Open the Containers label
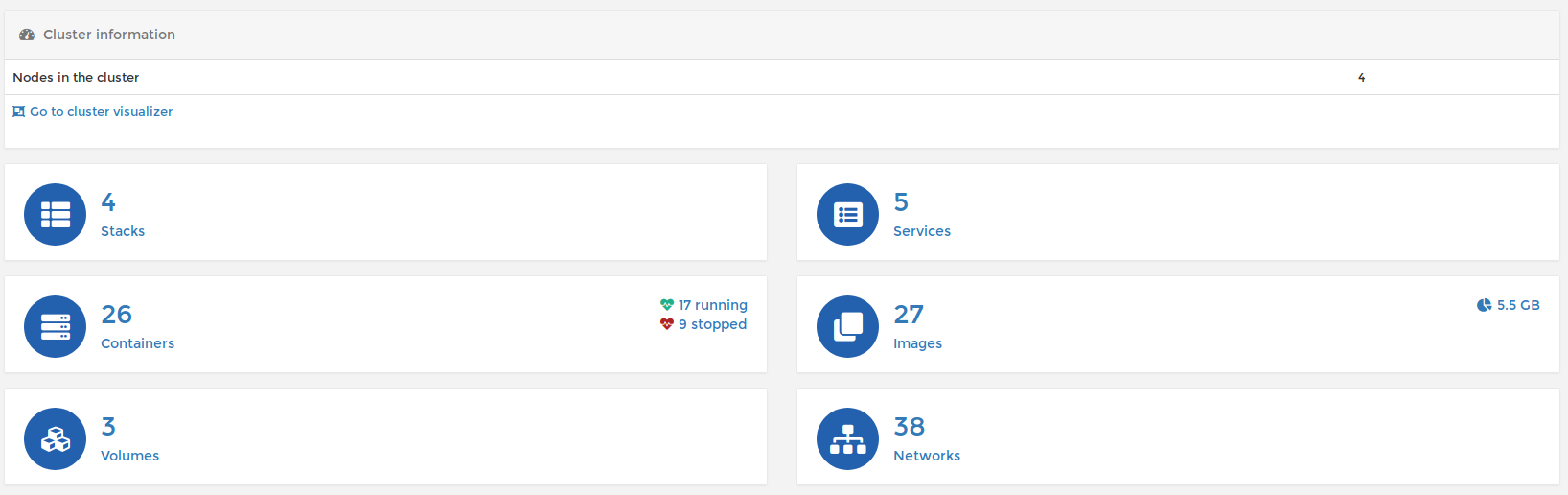1568x495 pixels. (138, 343)
